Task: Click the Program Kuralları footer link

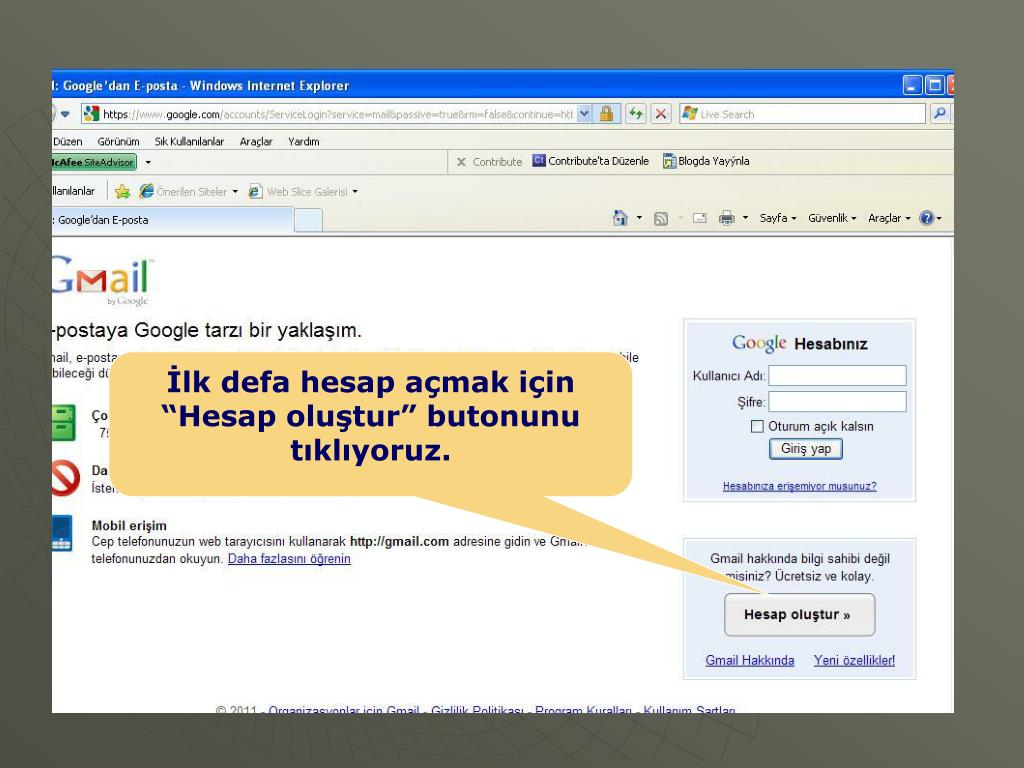Action: tap(583, 709)
